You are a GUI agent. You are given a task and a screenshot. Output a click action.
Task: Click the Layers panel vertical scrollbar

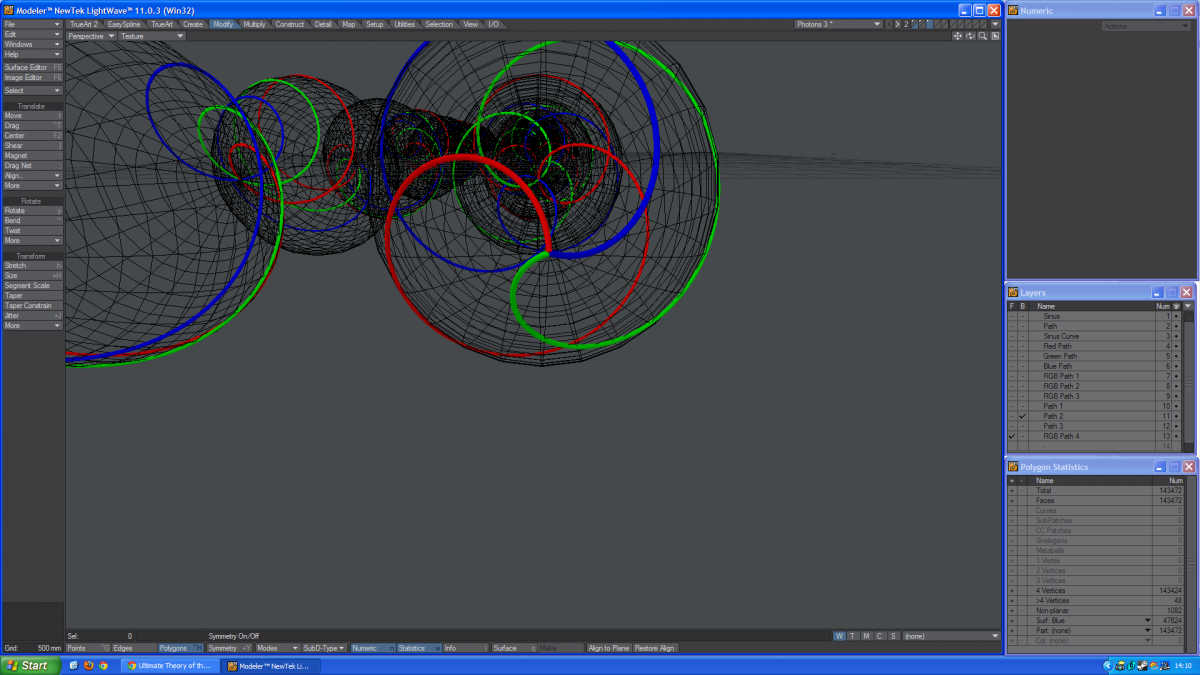coord(1187,380)
